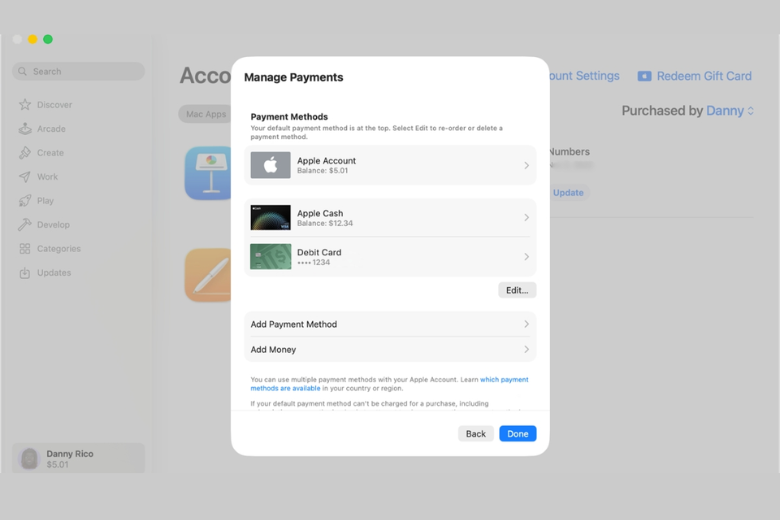
Task: Open the Add Money chevron
Action: click(x=526, y=349)
